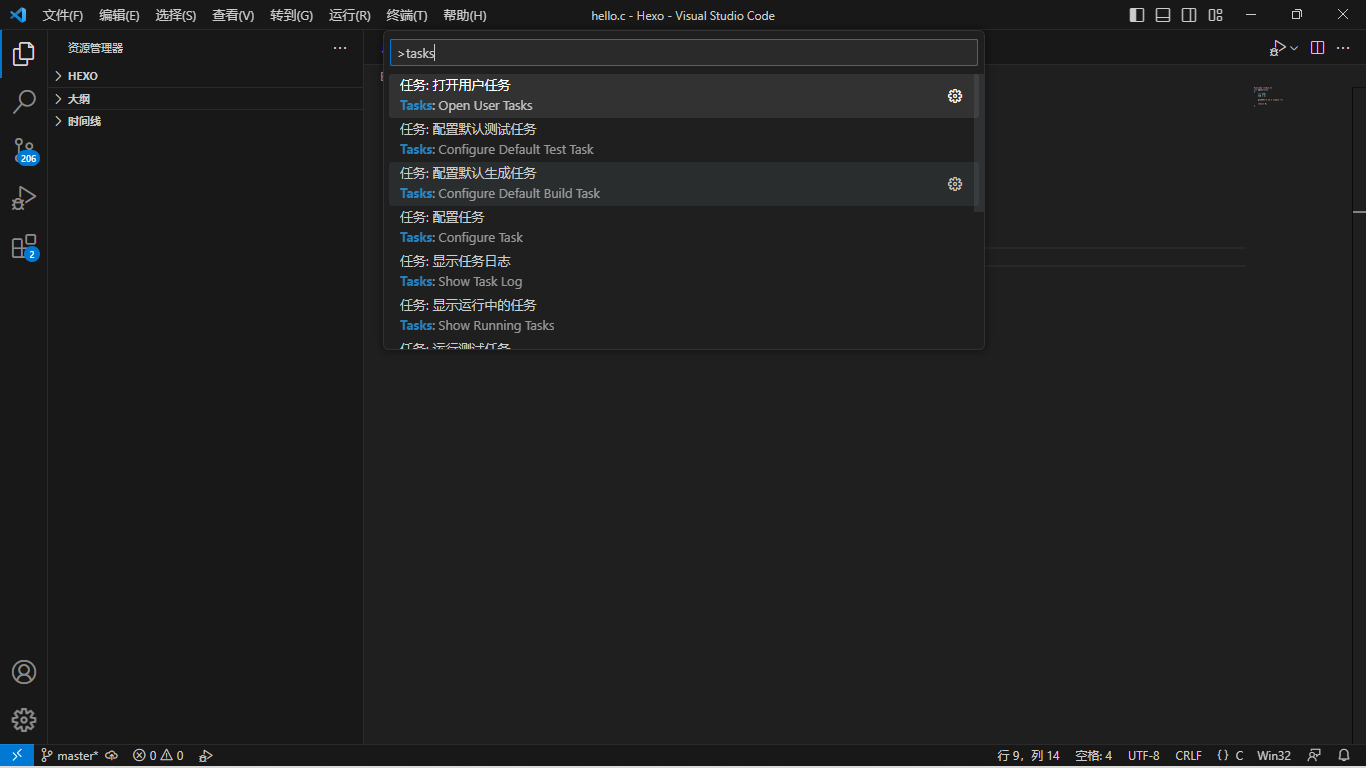Click the command palette input field

[683, 53]
